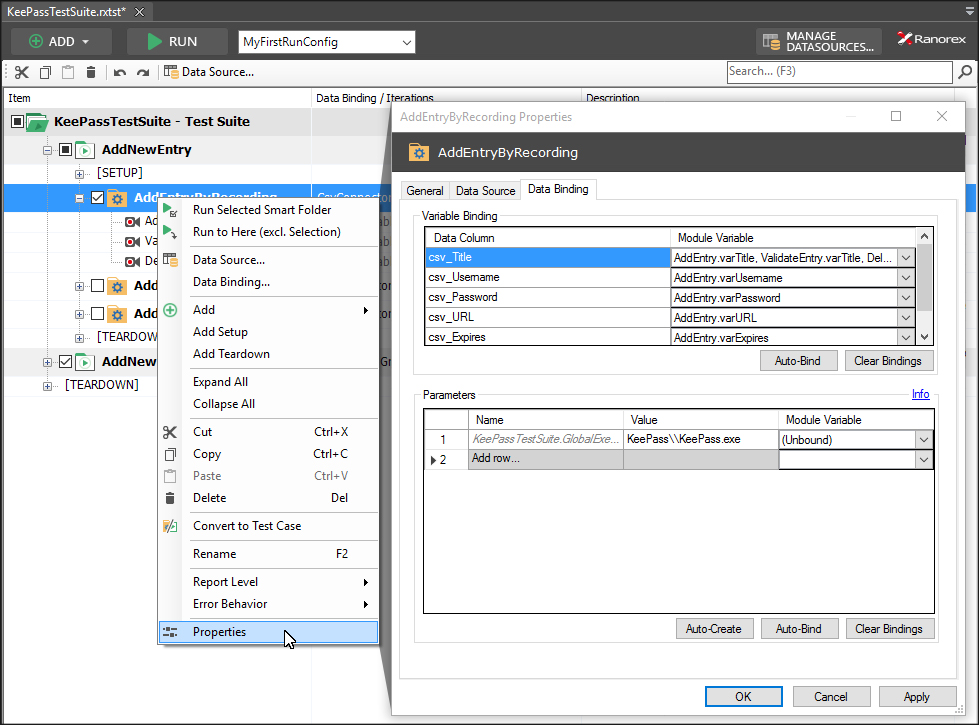Viewport: 979px width, 725px height.
Task: Toggle the AddEntryByRecording checkbox
Action: point(97,198)
